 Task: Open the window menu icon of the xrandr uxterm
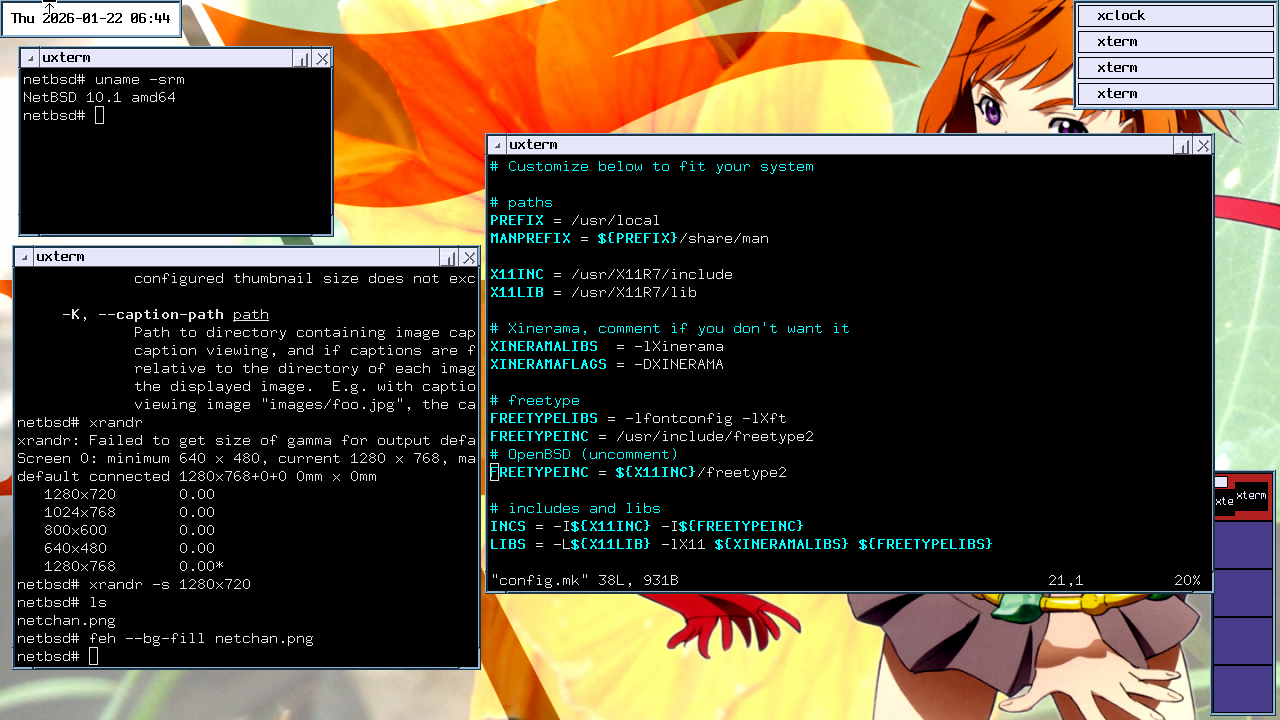coord(25,257)
